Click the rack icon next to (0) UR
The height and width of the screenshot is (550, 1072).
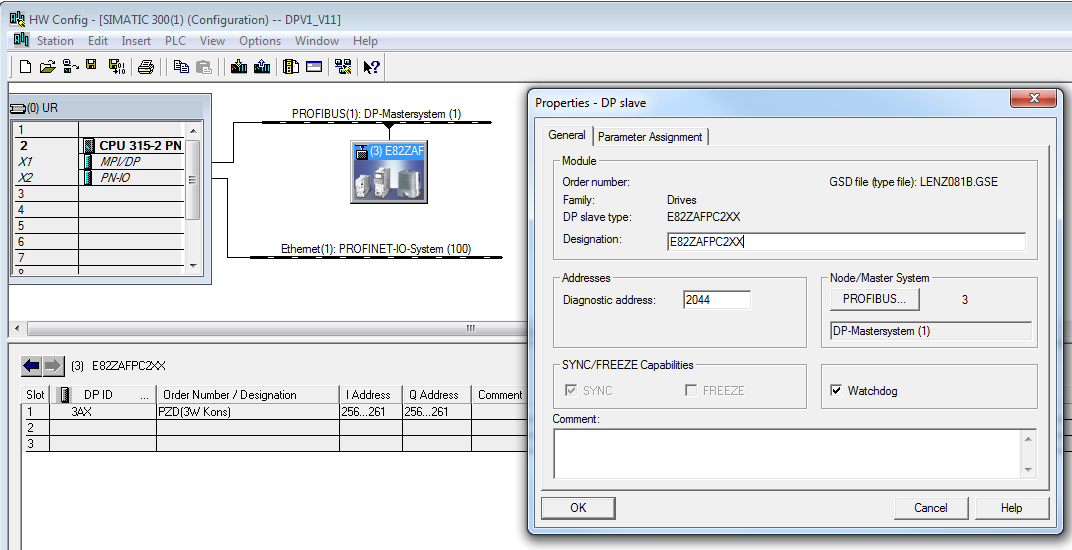[17, 108]
